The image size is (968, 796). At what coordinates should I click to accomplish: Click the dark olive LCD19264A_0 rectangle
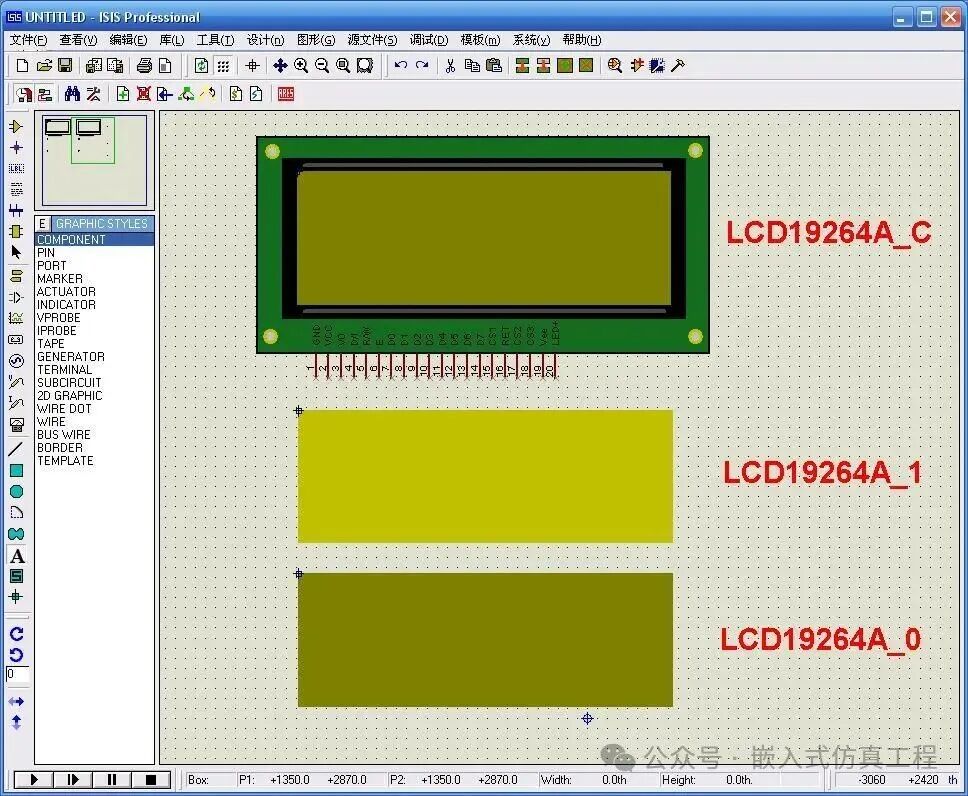[485, 640]
